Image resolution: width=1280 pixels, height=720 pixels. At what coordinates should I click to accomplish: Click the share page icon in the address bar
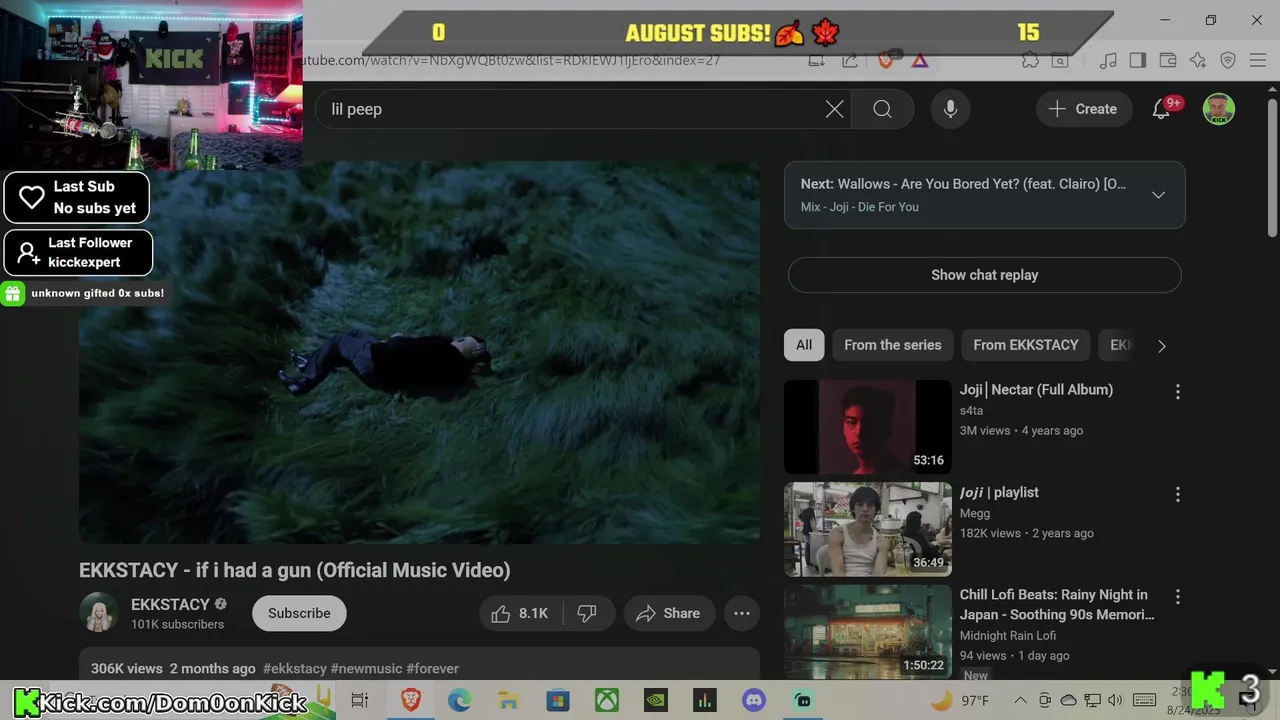849,61
